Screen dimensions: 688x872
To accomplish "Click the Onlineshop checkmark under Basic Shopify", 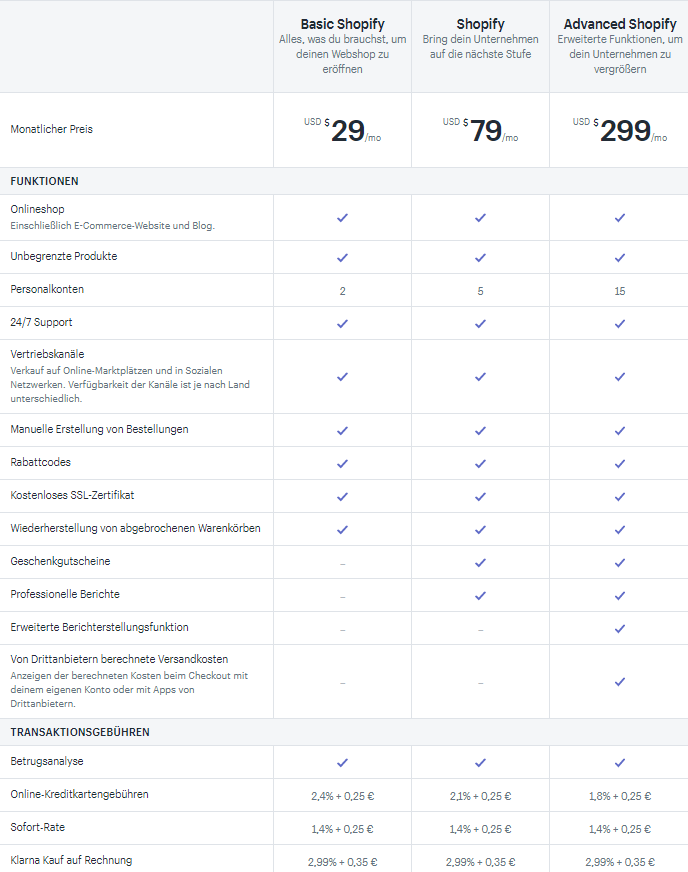I will 343,218.
